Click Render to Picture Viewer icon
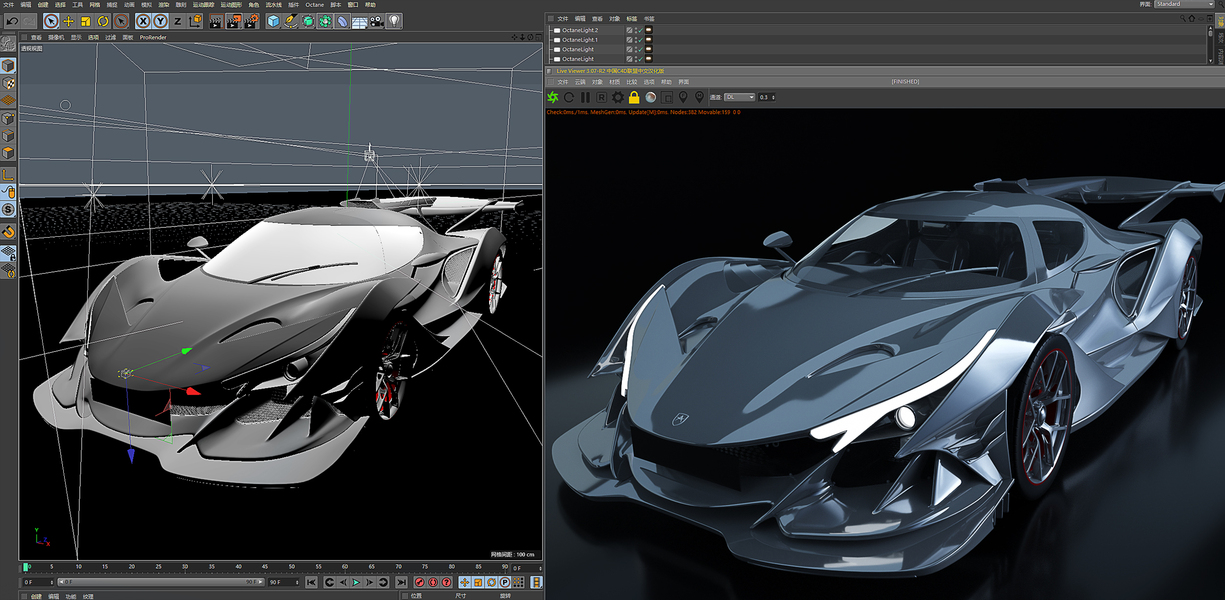Viewport: 1225px width, 600px height. (x=234, y=21)
